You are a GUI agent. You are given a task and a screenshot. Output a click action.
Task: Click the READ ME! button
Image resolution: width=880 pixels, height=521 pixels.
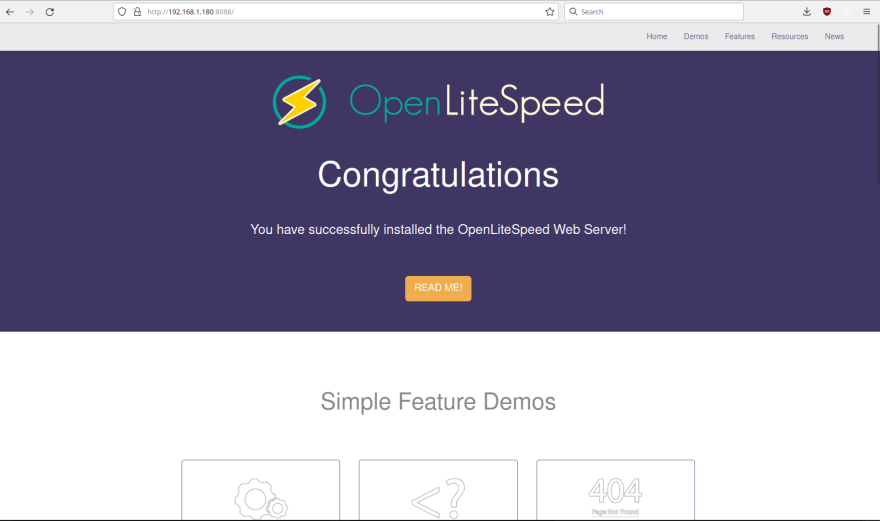(x=438, y=289)
